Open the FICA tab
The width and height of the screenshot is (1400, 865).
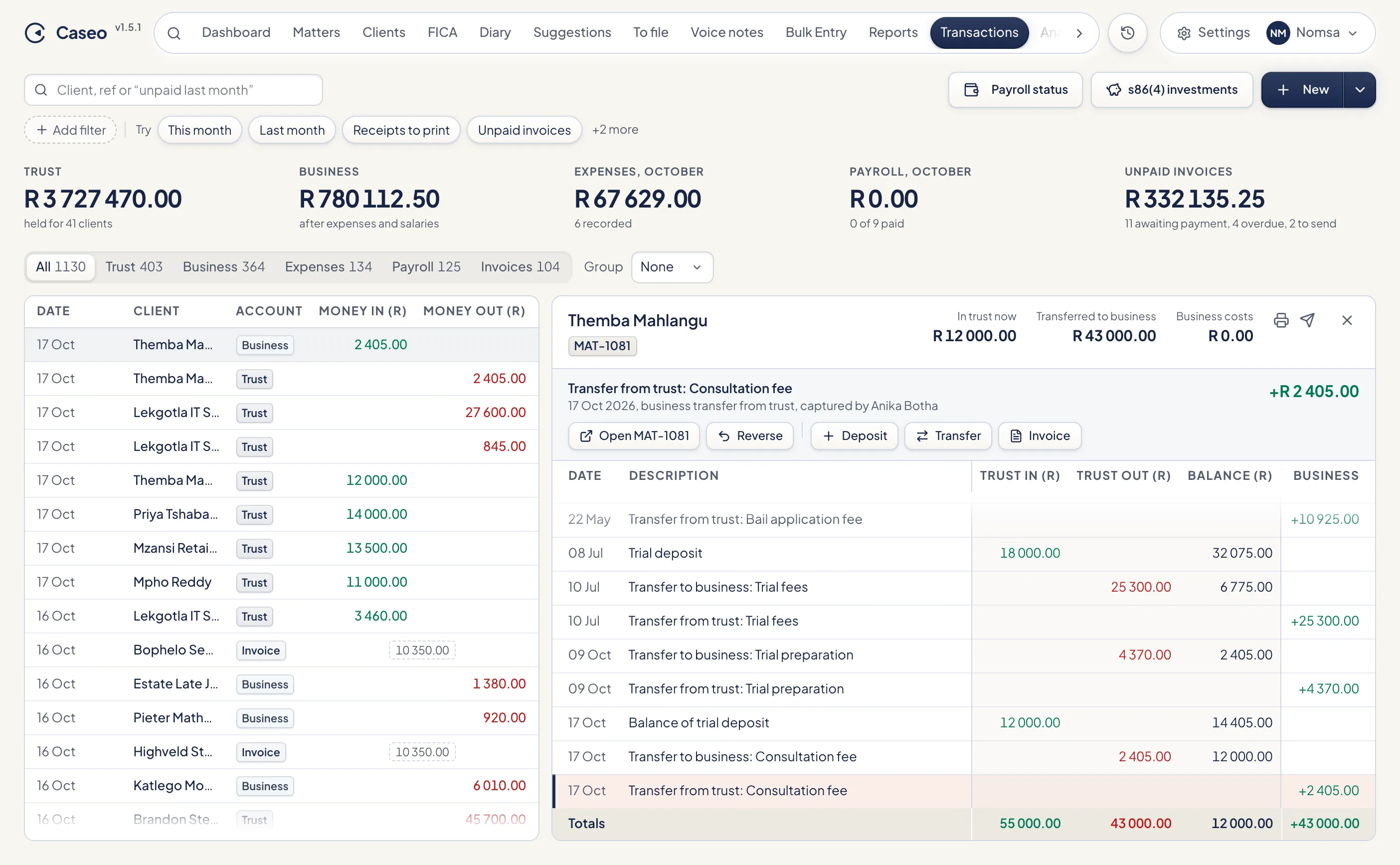click(442, 32)
